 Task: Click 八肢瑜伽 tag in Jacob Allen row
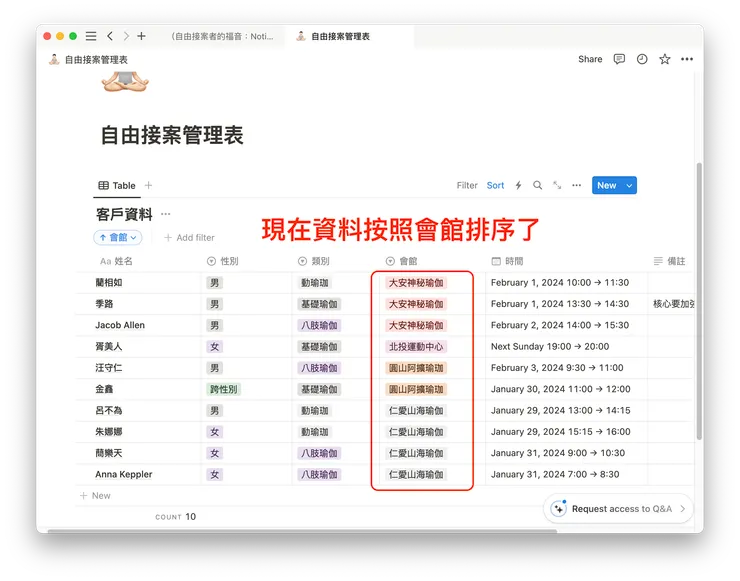pos(320,326)
